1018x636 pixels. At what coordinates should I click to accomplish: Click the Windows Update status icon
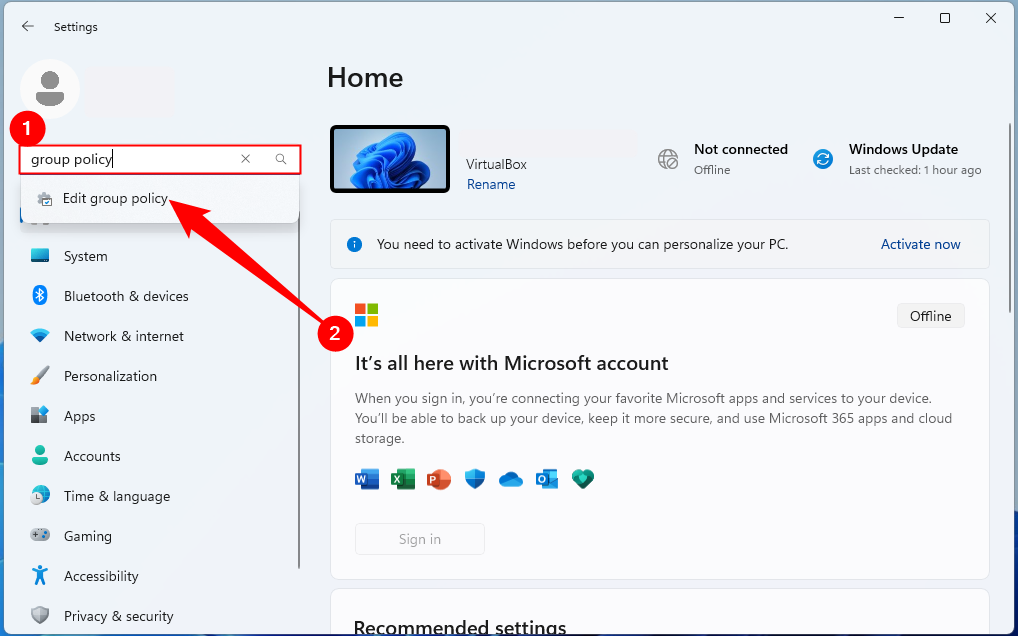tap(822, 158)
